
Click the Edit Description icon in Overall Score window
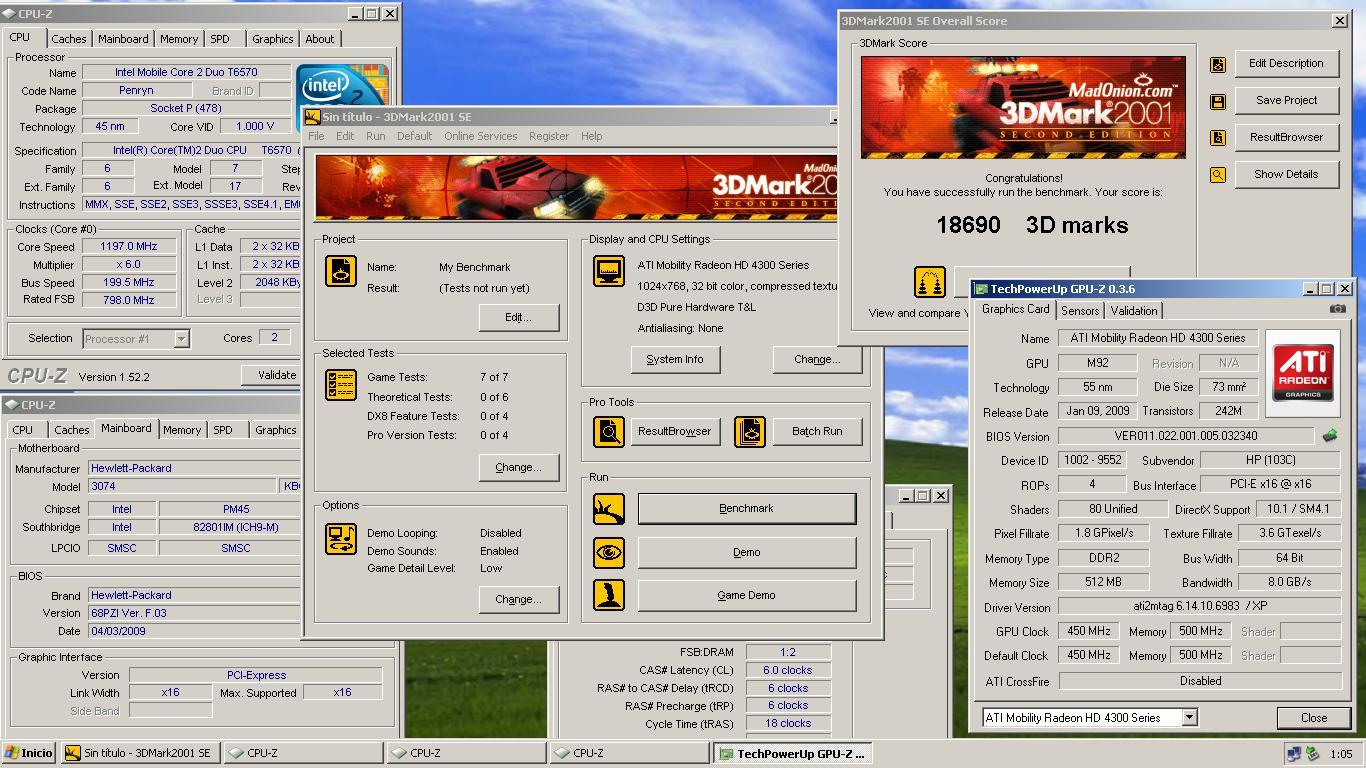tap(1218, 64)
